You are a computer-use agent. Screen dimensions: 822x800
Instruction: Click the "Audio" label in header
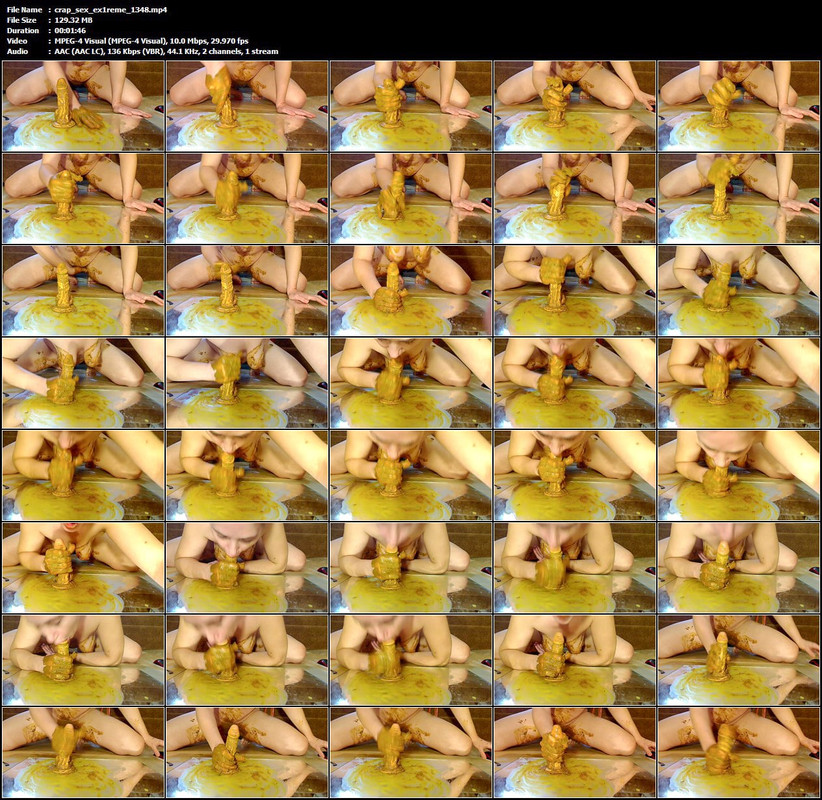click(x=17, y=51)
